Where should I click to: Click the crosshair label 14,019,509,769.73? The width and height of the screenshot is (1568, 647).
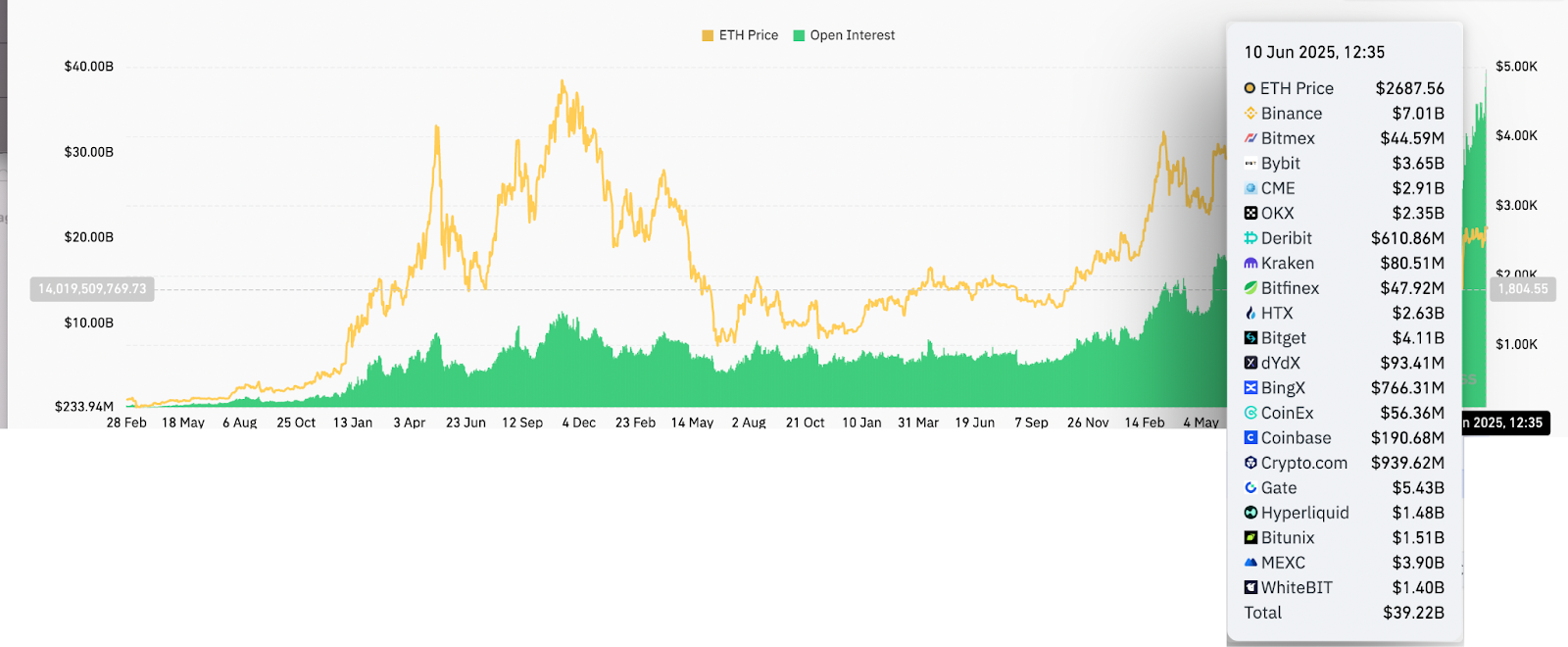92,289
